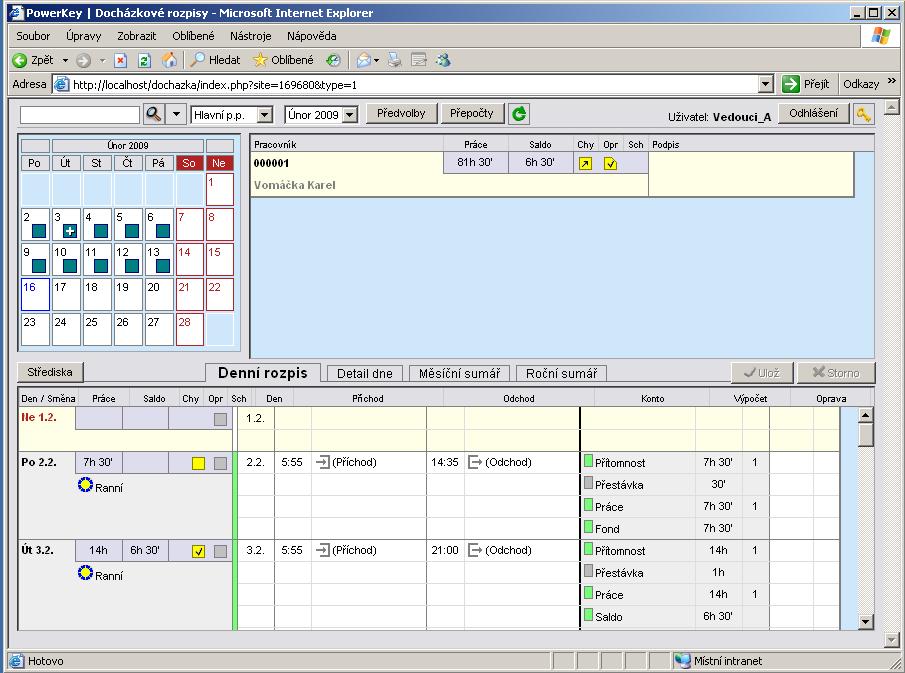Stop page loading with the red X icon
This screenshot has height=673, width=905.
click(x=121, y=60)
